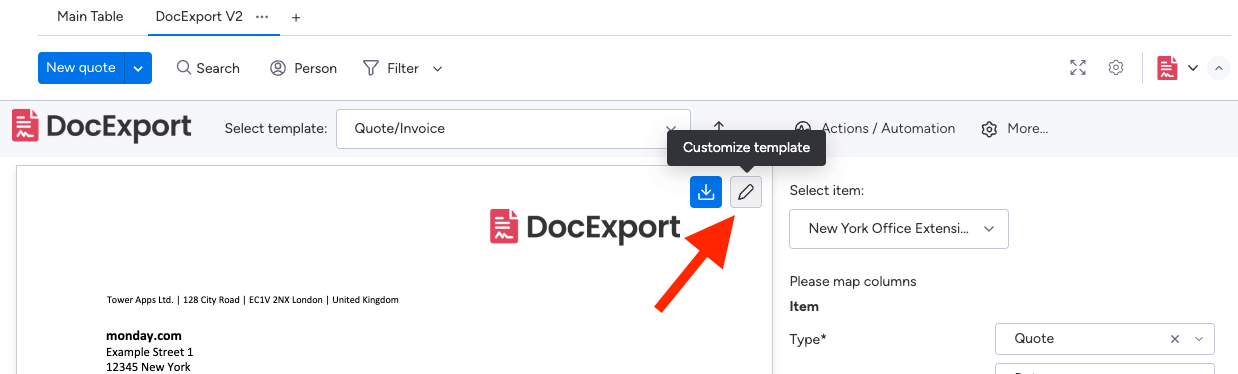Open the Select item dropdown
The image size is (1238, 374).
point(899,228)
